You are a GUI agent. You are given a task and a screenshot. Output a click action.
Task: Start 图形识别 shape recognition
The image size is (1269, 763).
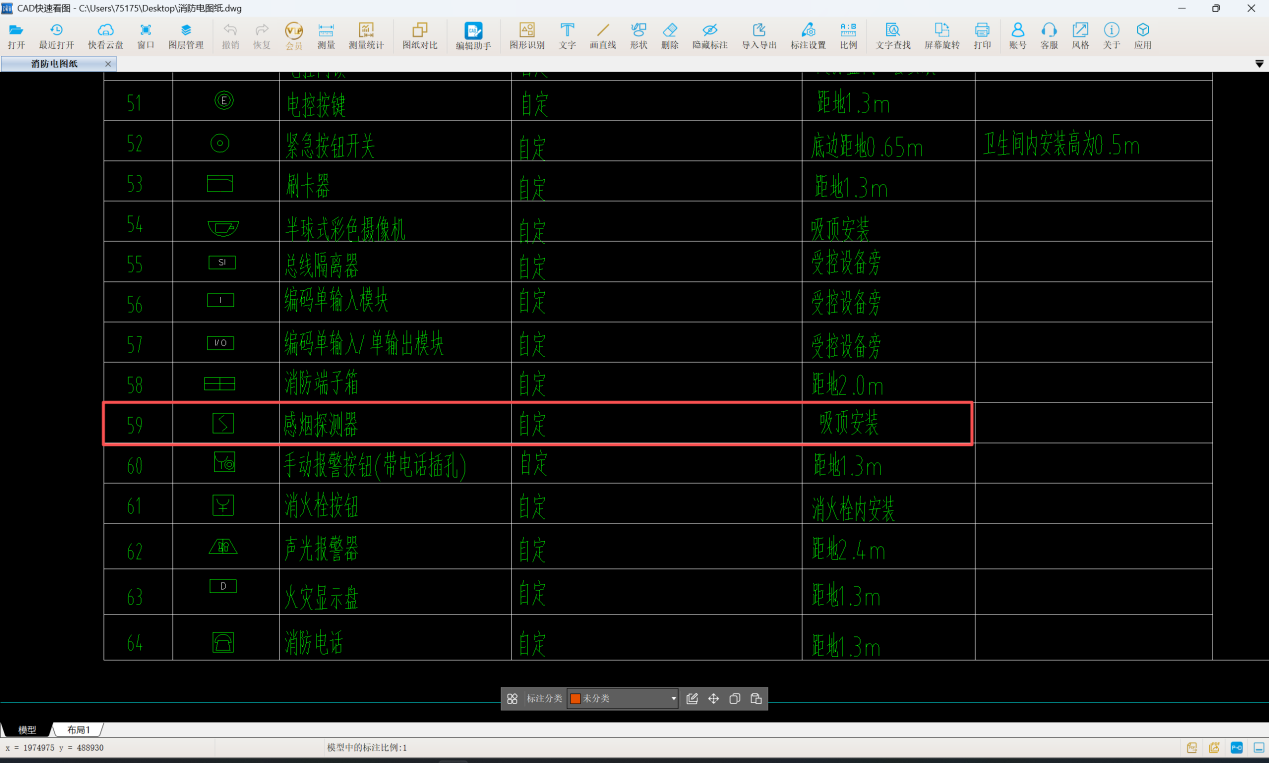[527, 36]
